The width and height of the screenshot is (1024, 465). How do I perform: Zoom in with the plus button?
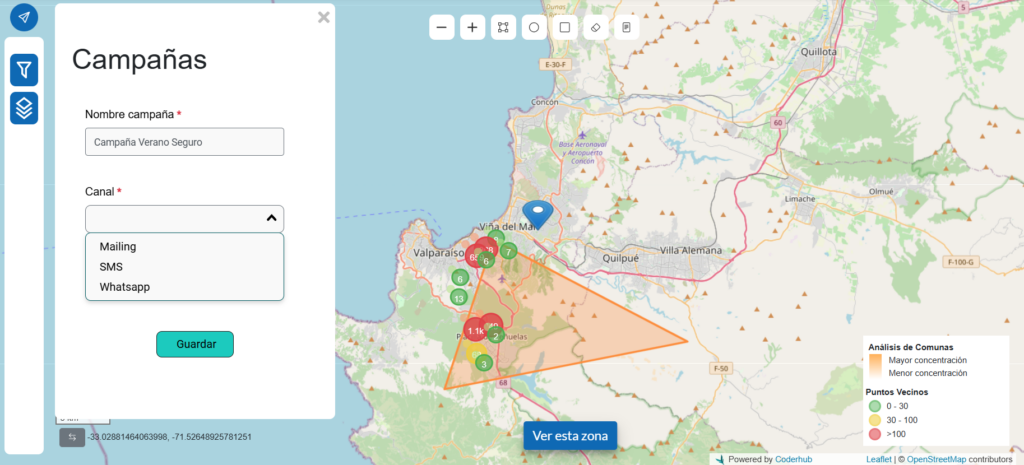pos(473,28)
